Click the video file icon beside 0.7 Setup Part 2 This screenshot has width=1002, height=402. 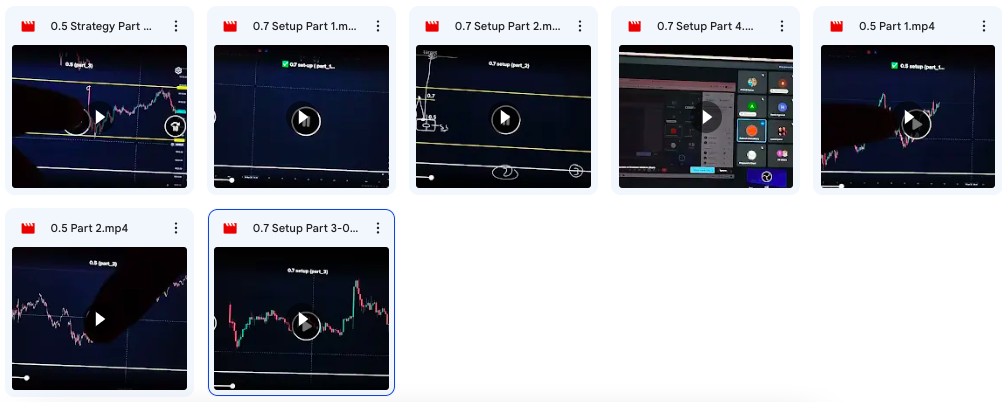click(x=431, y=26)
